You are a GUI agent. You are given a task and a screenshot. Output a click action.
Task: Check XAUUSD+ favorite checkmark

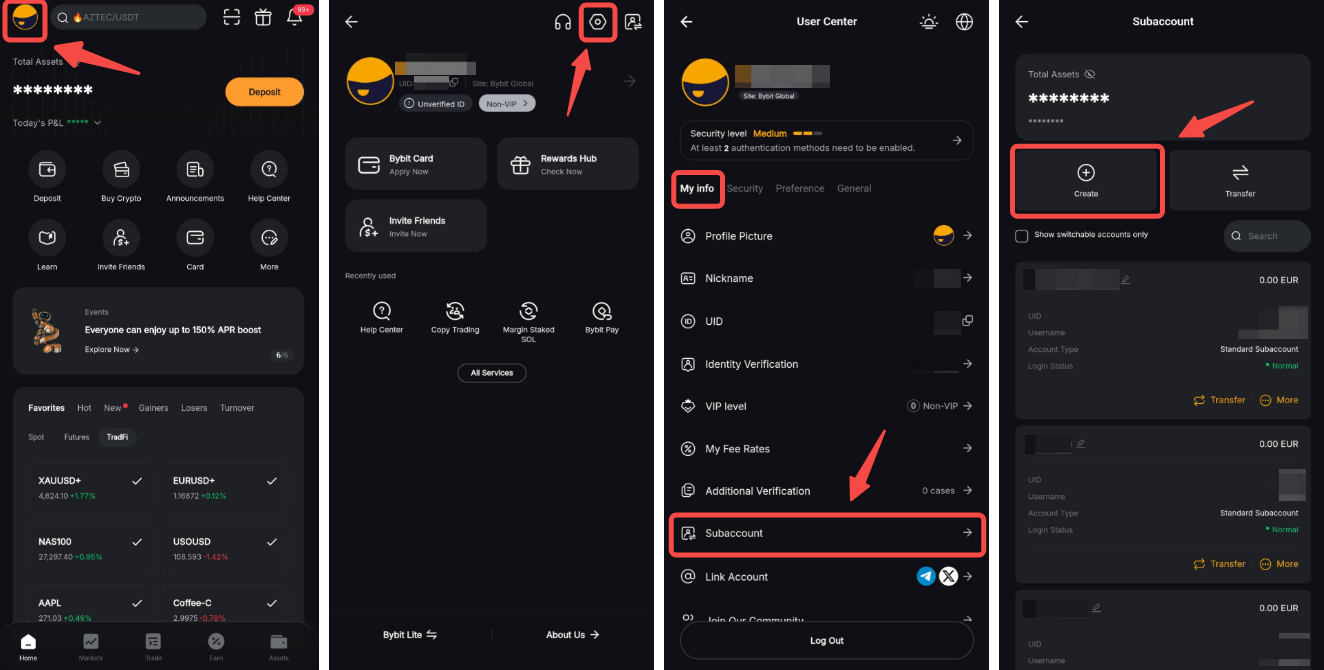click(137, 481)
